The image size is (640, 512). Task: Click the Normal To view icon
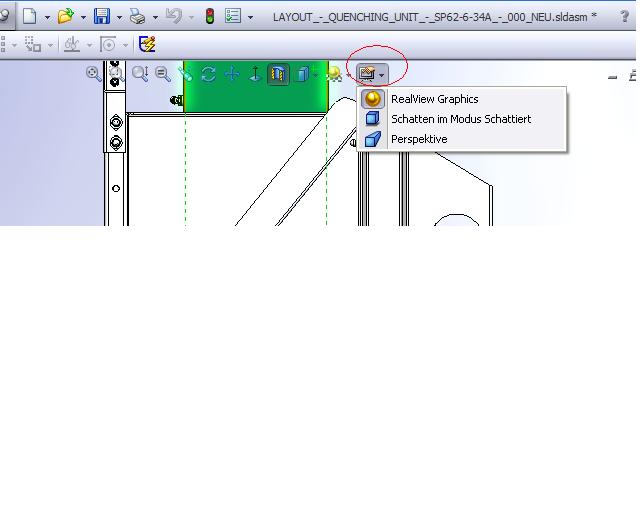pos(255,74)
